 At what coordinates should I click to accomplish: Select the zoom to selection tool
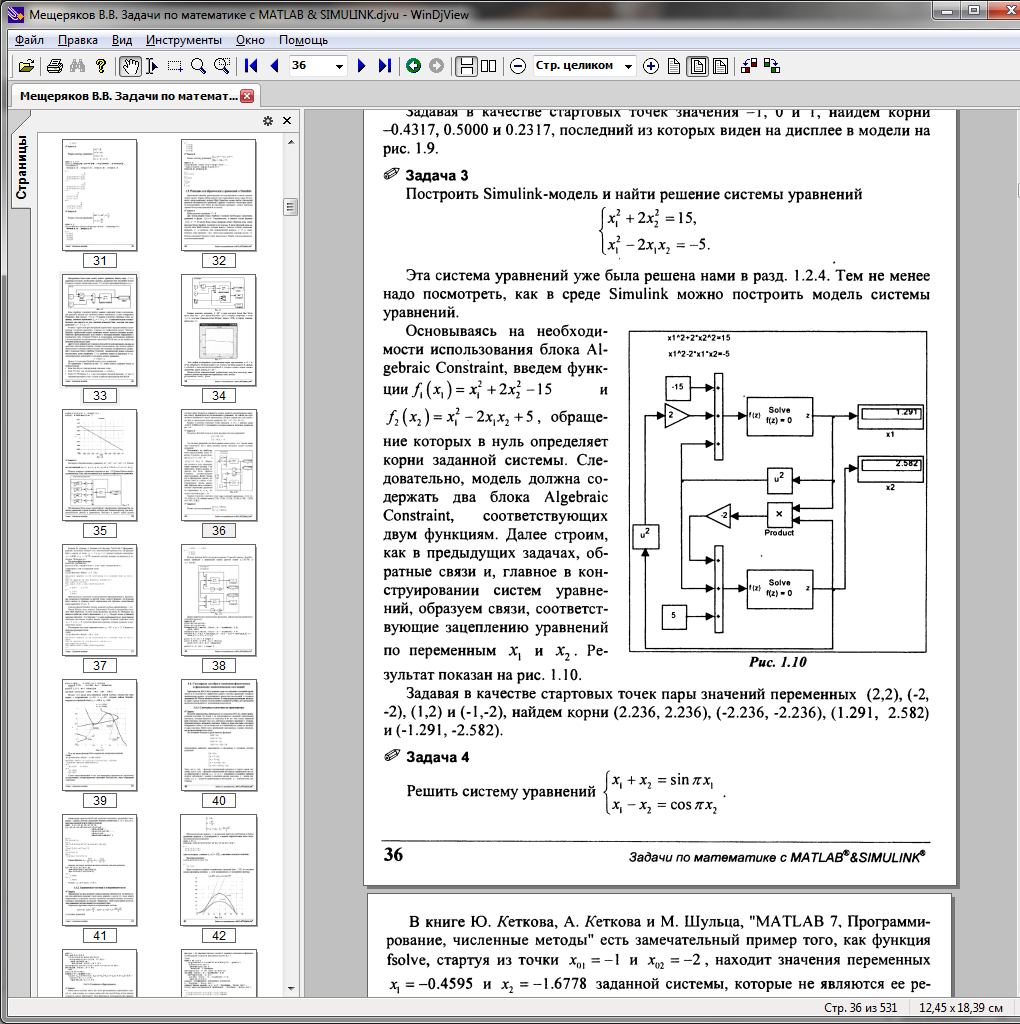pyautogui.click(x=221, y=66)
